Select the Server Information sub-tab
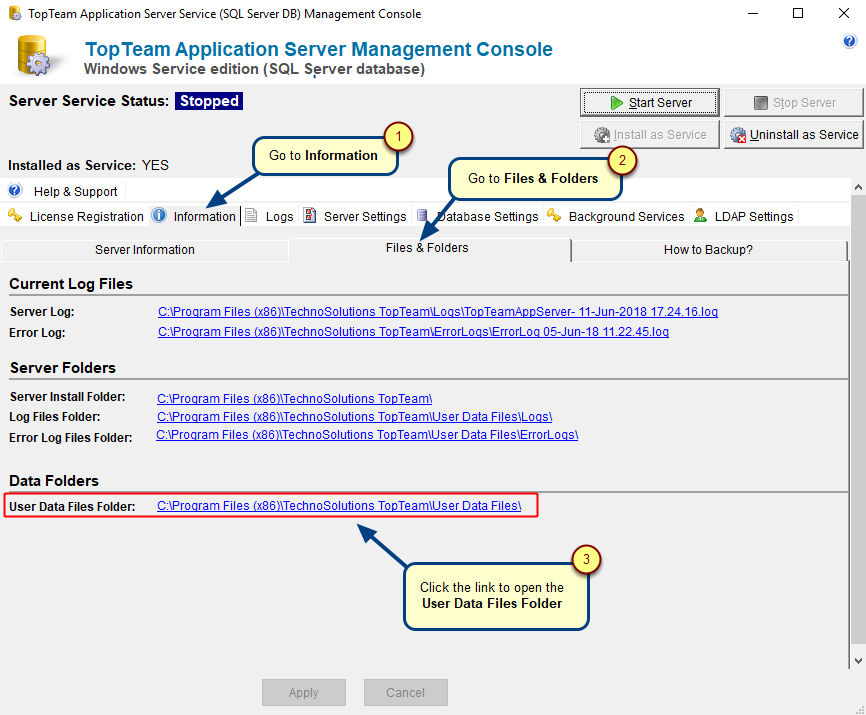866x715 pixels. point(145,250)
